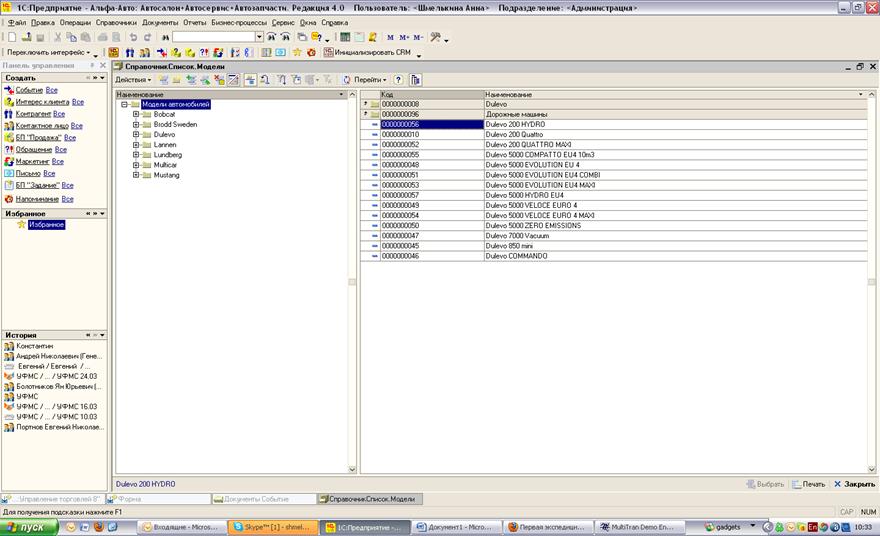Open the search field dropdown arrow
This screenshot has height=536, width=880.
click(x=259, y=37)
